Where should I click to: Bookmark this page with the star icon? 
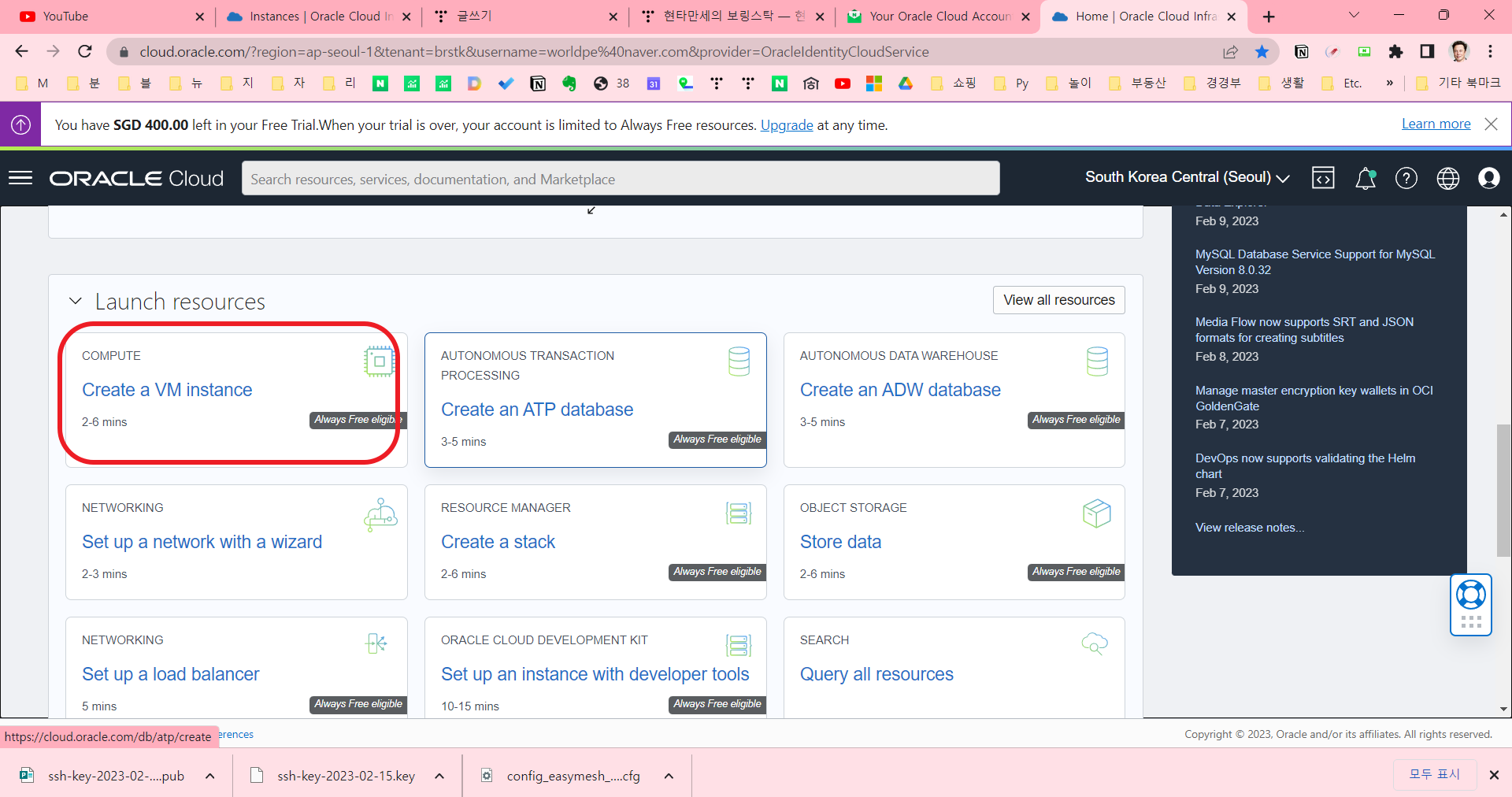point(1262,52)
